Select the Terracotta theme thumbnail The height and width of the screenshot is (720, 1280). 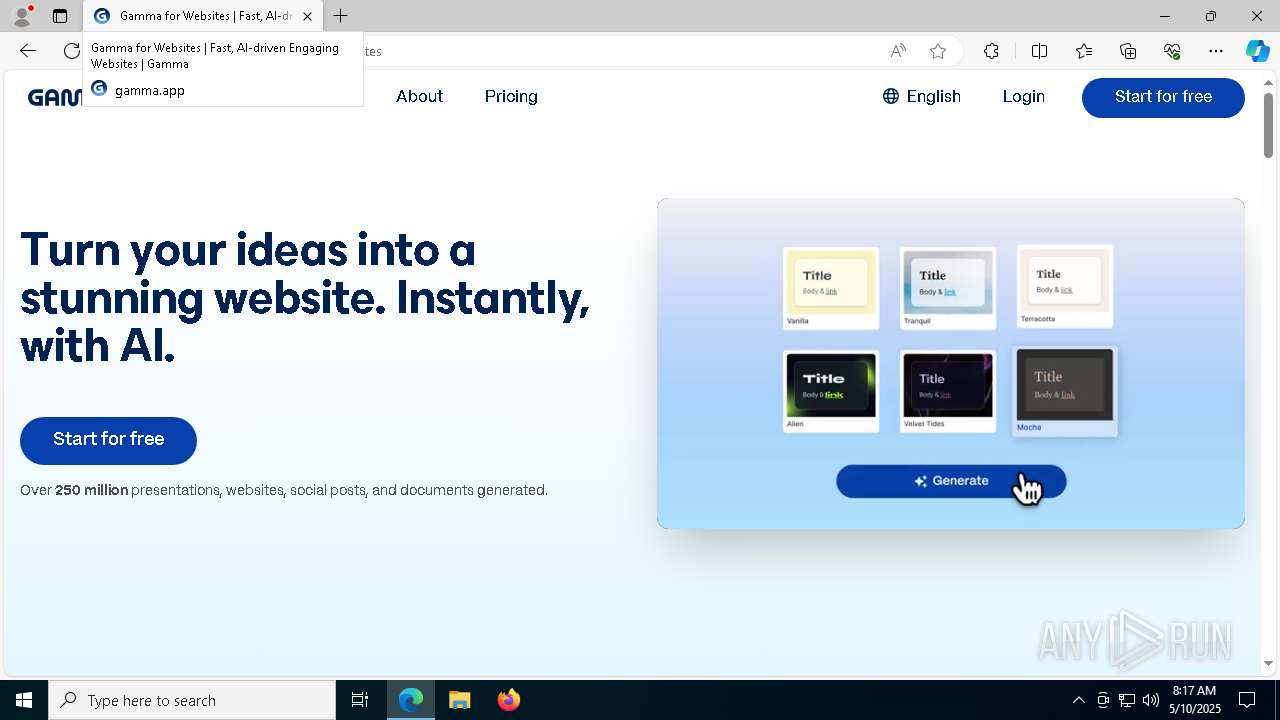tap(1065, 286)
